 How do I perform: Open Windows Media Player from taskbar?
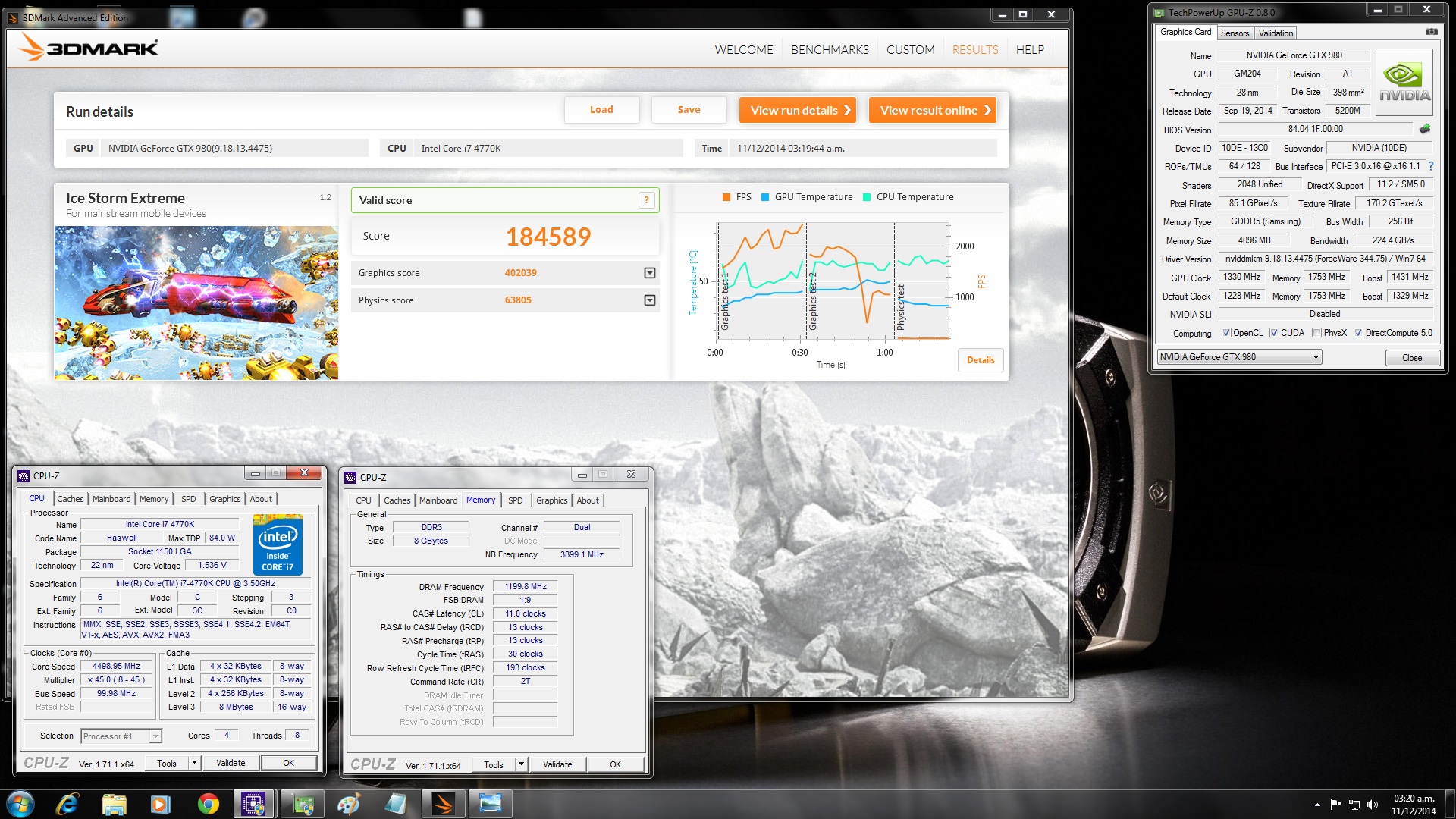click(161, 804)
